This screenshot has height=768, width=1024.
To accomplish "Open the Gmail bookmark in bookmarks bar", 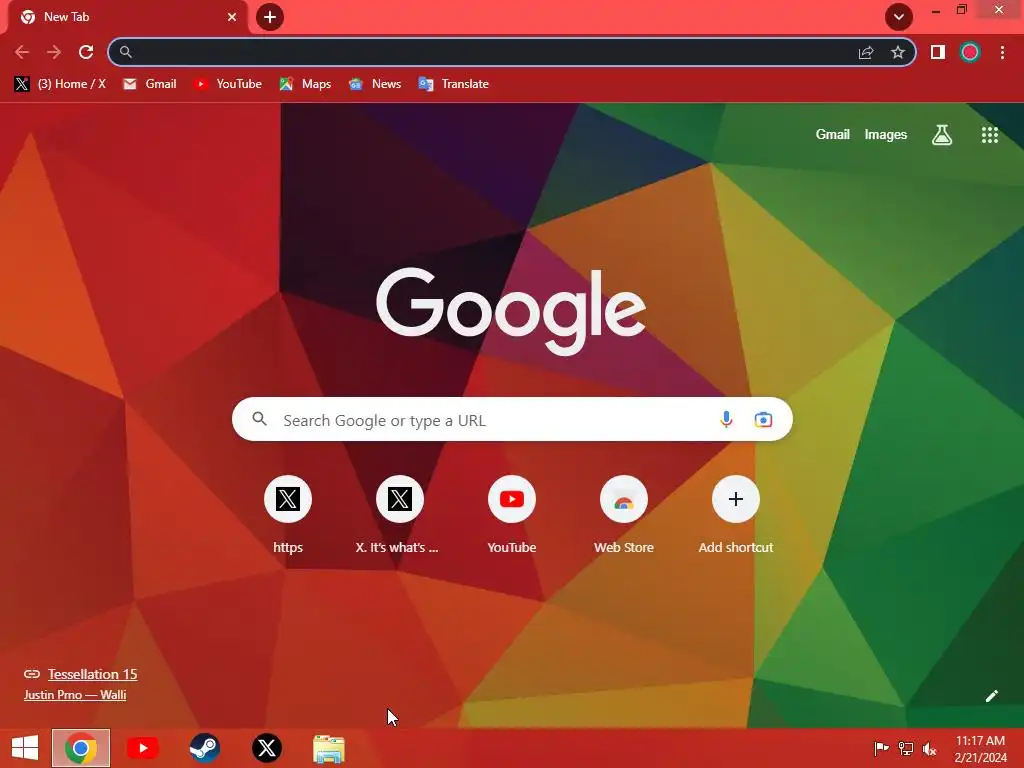I will tap(150, 84).
